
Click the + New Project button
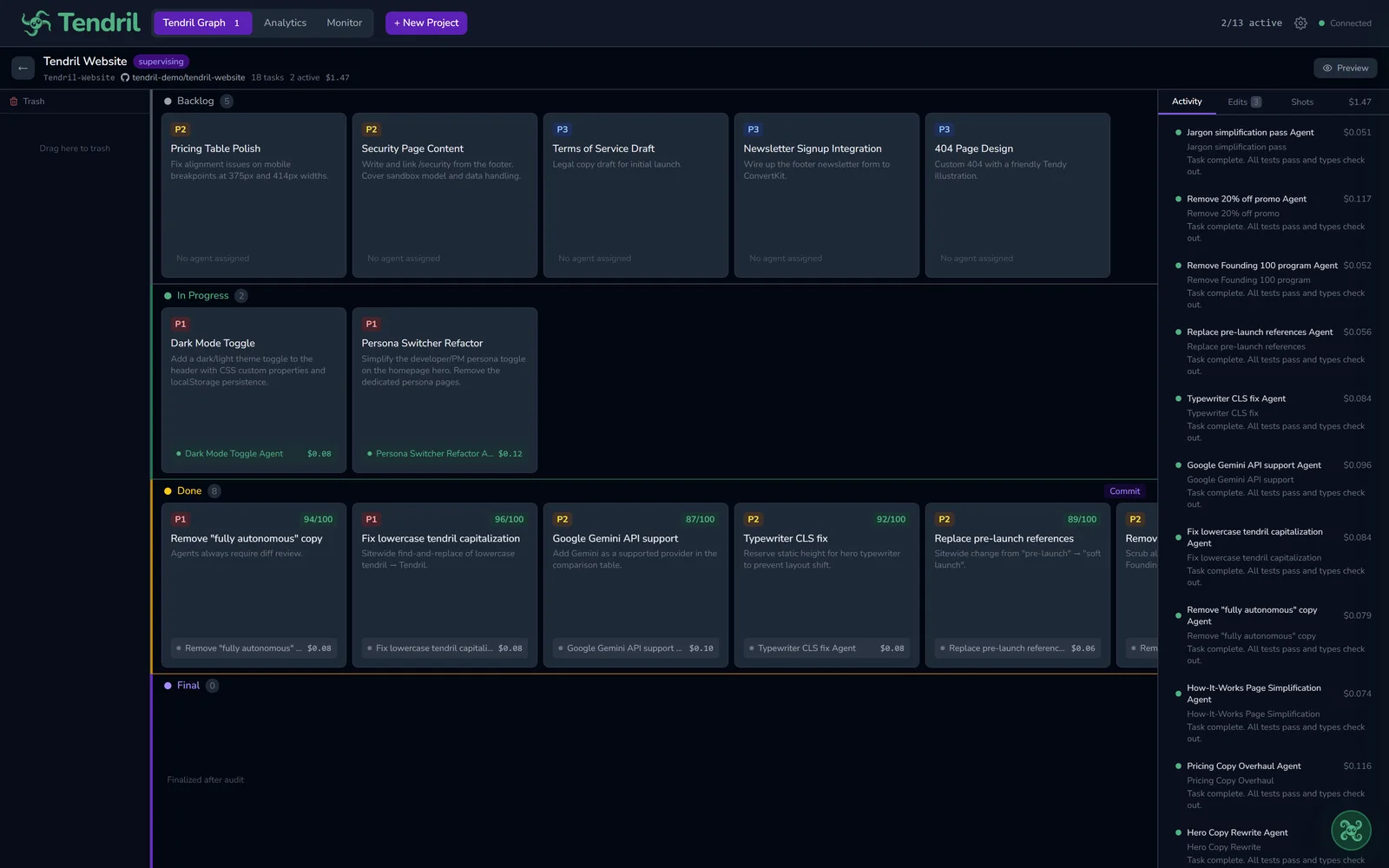click(425, 23)
